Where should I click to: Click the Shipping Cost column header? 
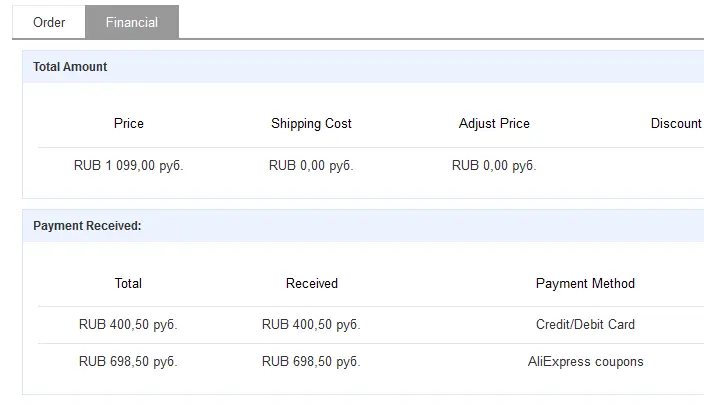coord(311,124)
